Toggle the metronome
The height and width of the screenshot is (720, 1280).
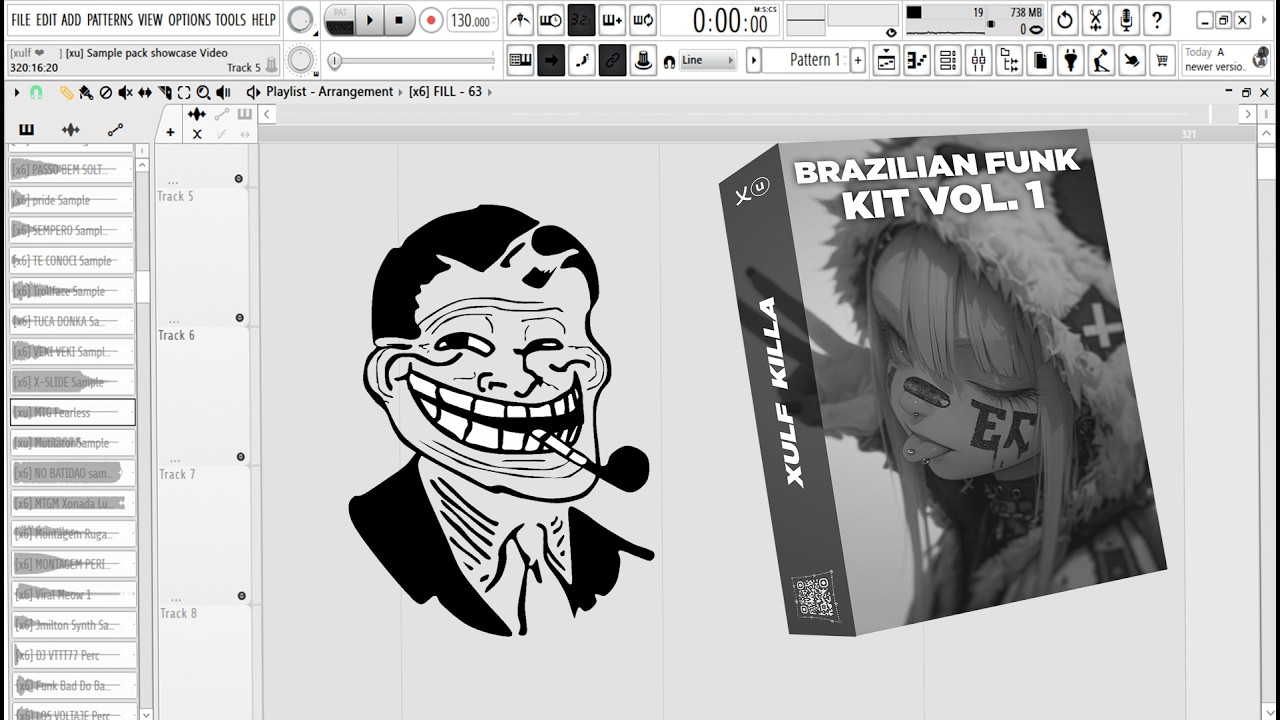pyautogui.click(x=520, y=20)
